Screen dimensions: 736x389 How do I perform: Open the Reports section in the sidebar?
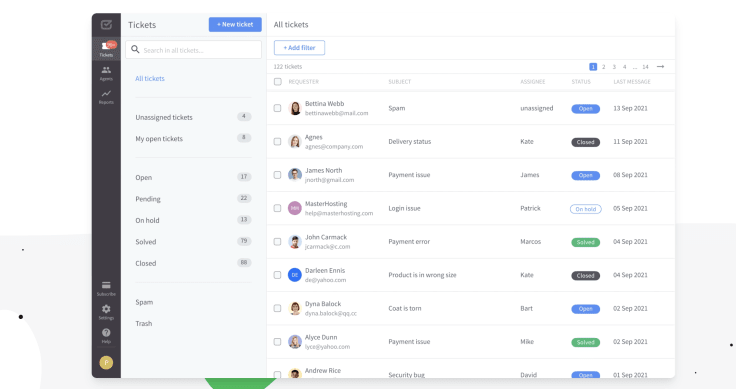(106, 97)
